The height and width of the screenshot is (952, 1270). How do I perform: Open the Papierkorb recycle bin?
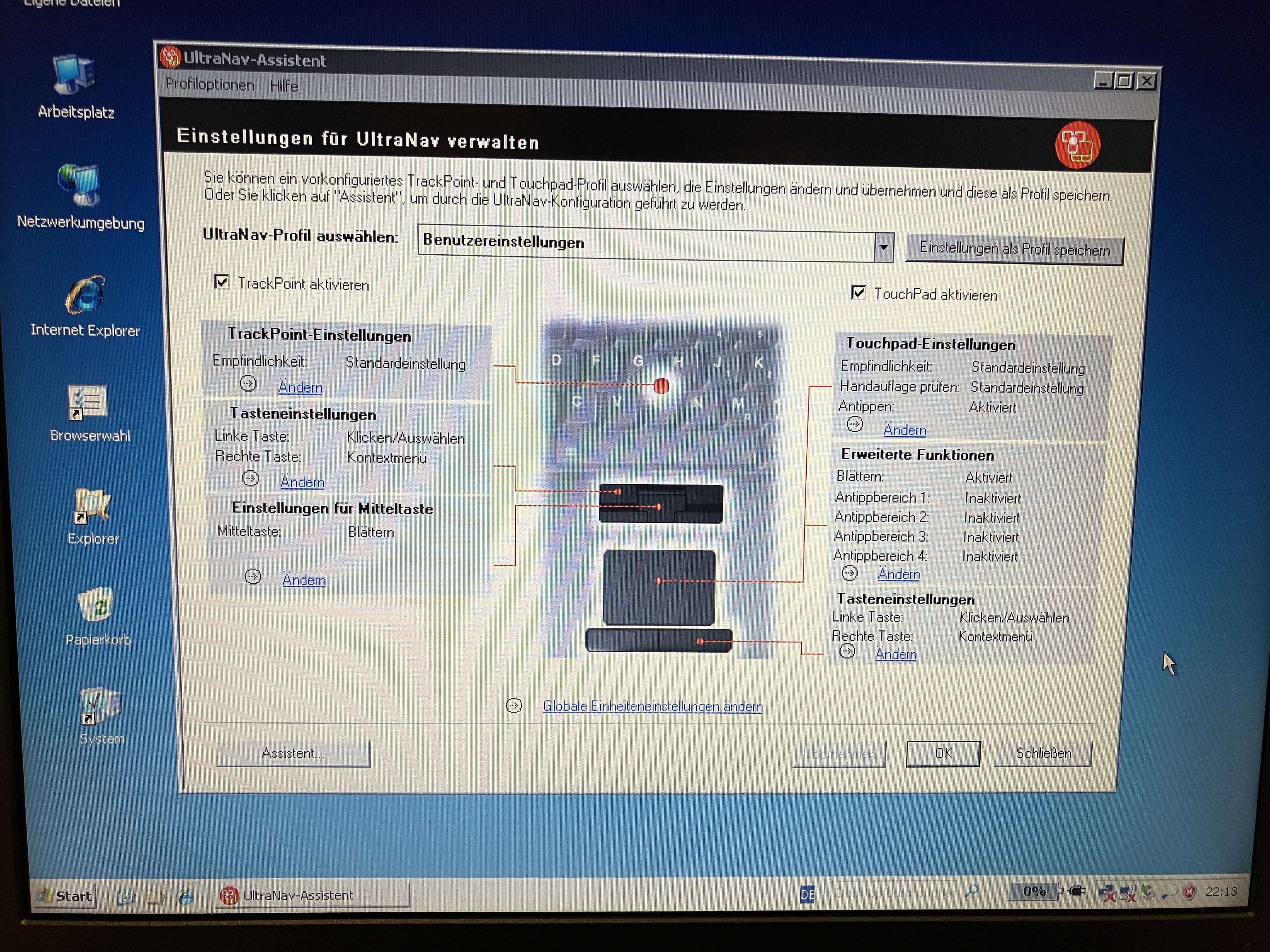[x=96, y=605]
